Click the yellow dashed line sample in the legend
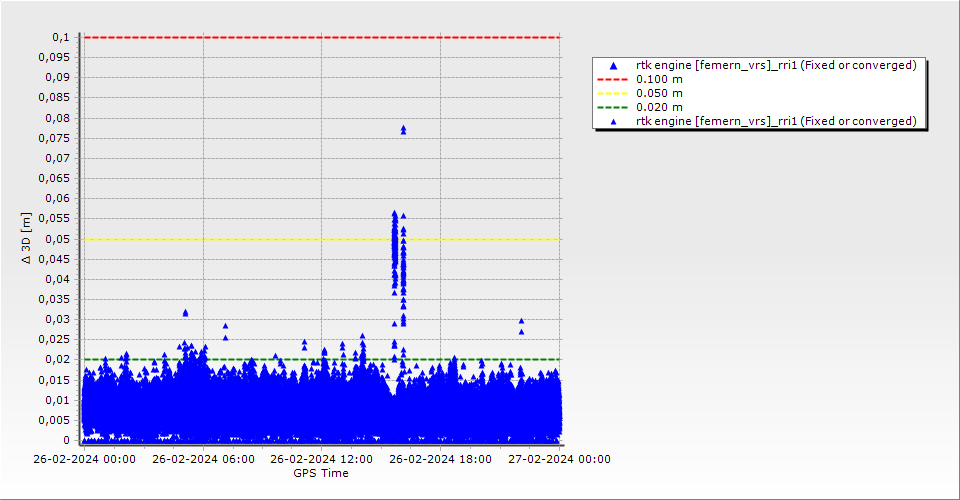960x500 pixels. 613,93
